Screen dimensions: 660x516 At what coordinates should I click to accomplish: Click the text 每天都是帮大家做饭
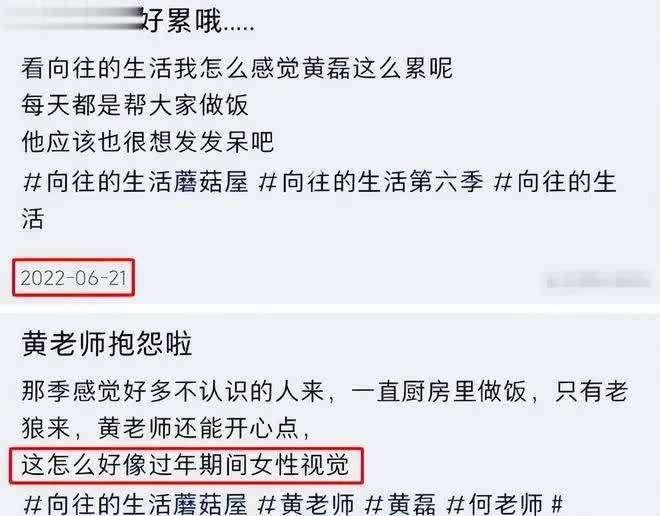(135, 105)
